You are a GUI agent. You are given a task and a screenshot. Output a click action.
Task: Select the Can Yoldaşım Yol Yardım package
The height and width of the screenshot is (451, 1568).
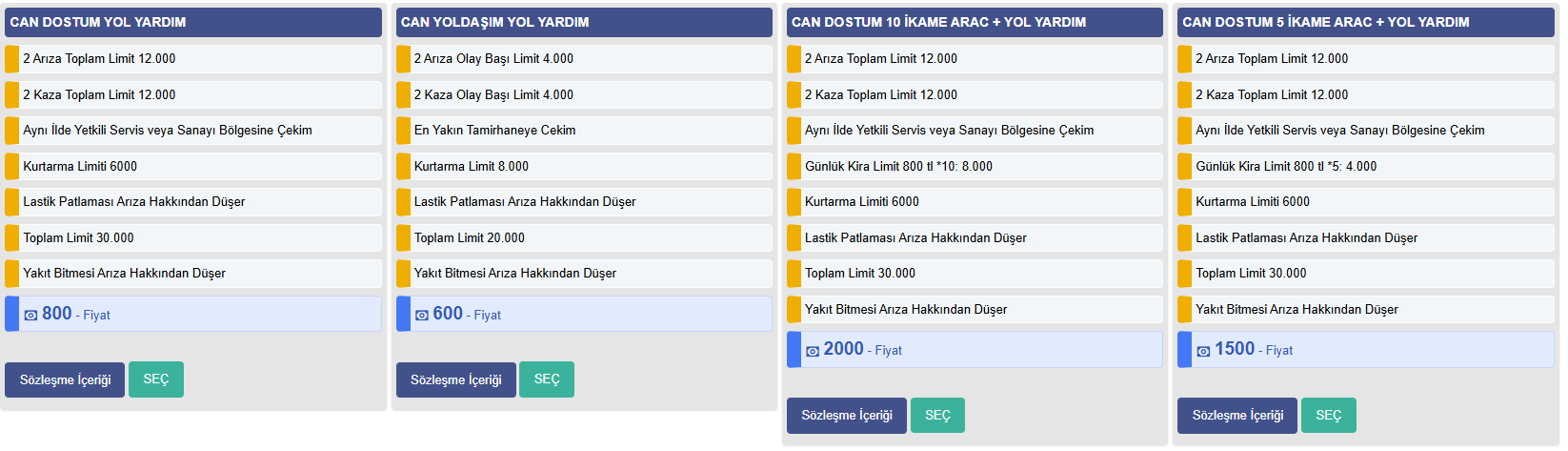[547, 379]
